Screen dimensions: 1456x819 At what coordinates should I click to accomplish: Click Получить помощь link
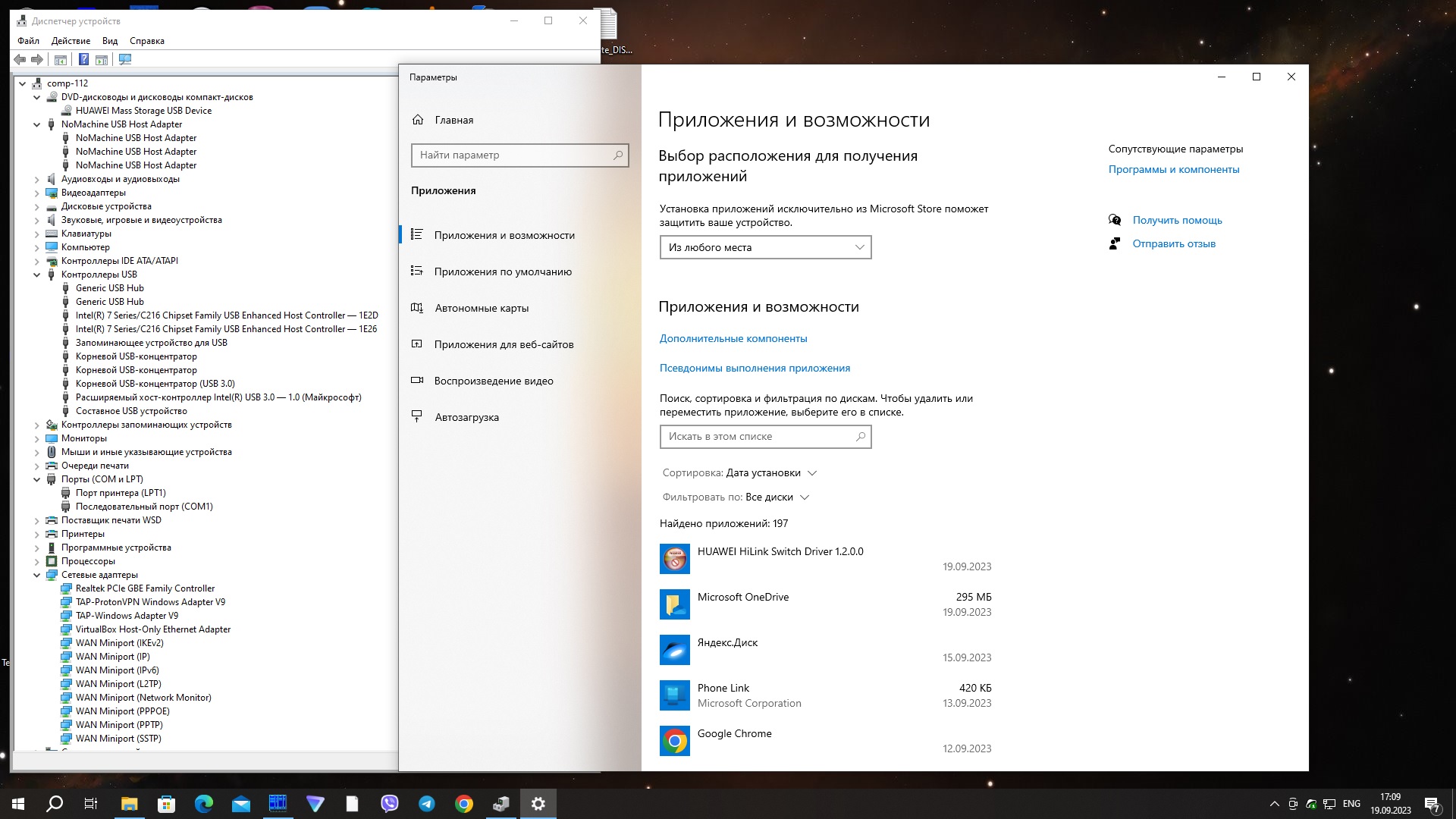tap(1177, 220)
